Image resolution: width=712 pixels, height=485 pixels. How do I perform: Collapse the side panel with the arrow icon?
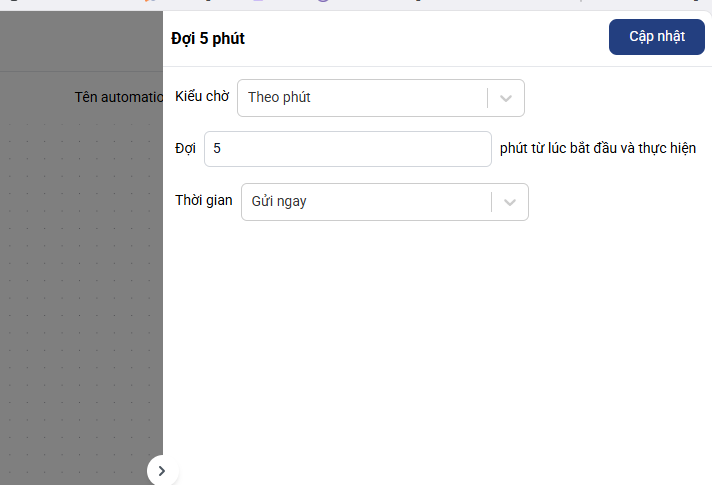click(162, 470)
